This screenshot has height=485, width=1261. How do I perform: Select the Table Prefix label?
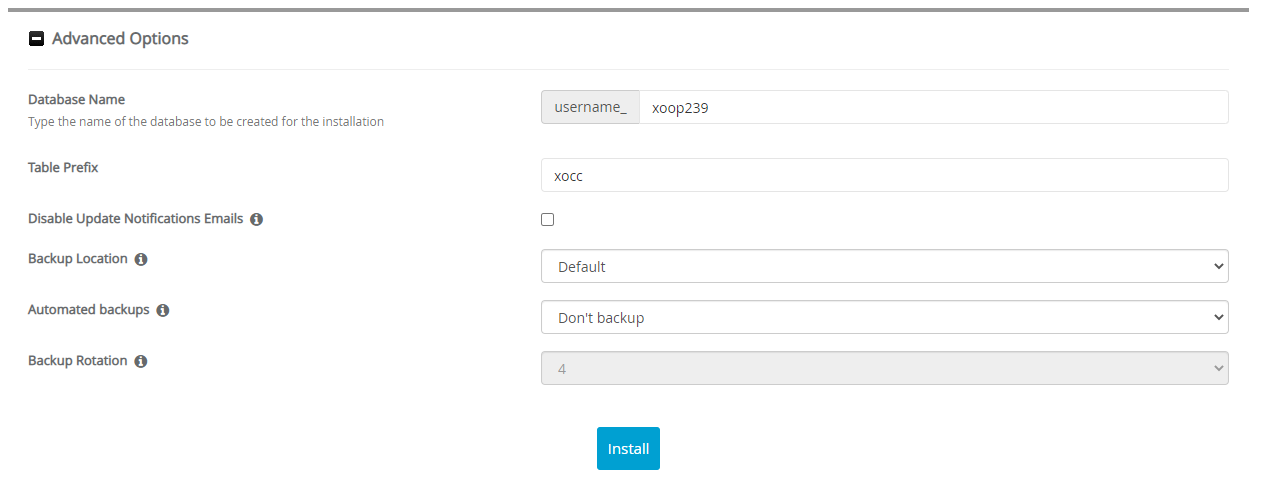(63, 168)
